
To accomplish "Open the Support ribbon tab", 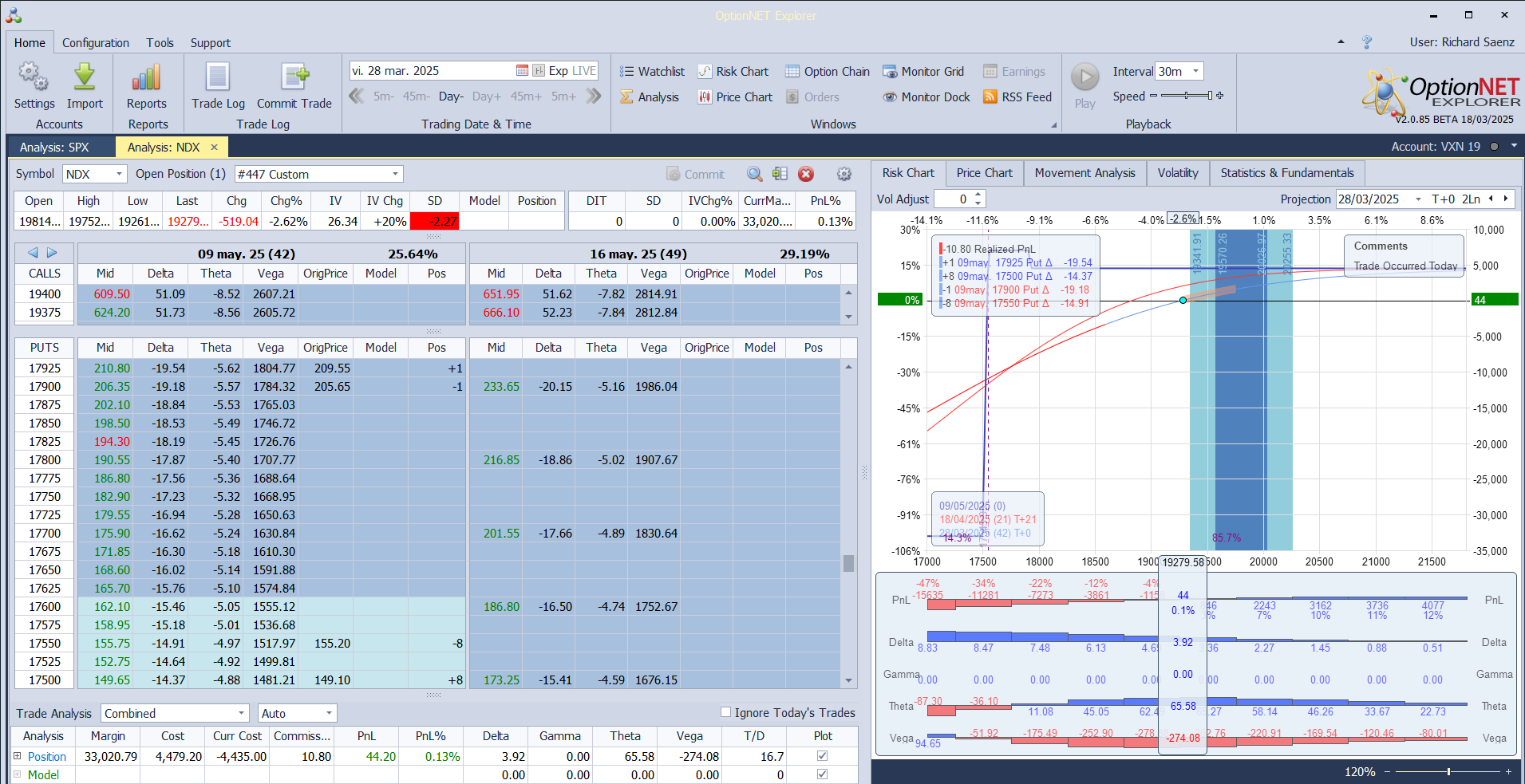I will click(x=210, y=42).
